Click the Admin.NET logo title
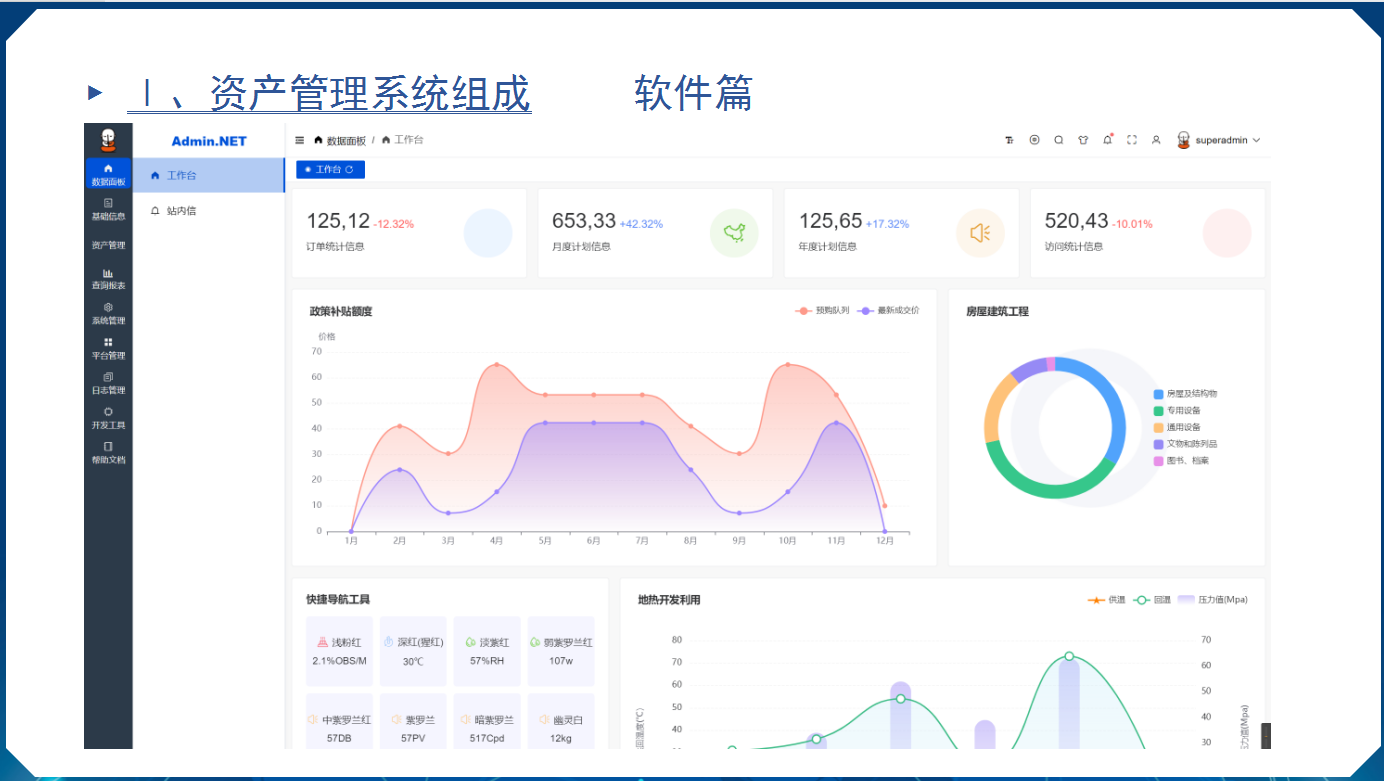 click(x=209, y=141)
